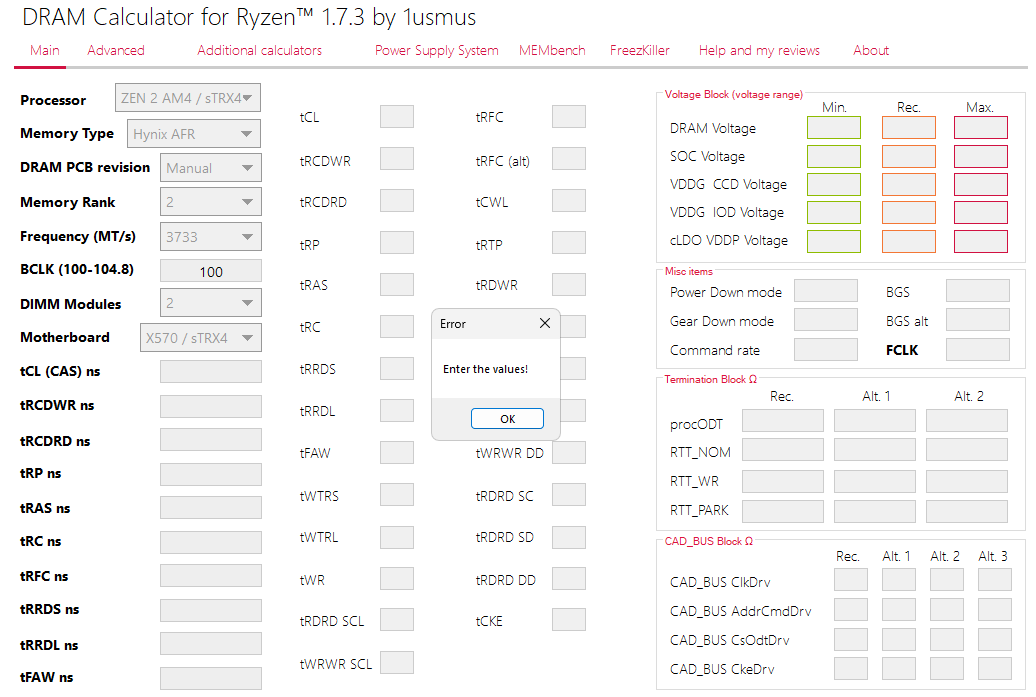Click the tRCDRD ns input field
The image size is (1036, 697).
click(211, 440)
